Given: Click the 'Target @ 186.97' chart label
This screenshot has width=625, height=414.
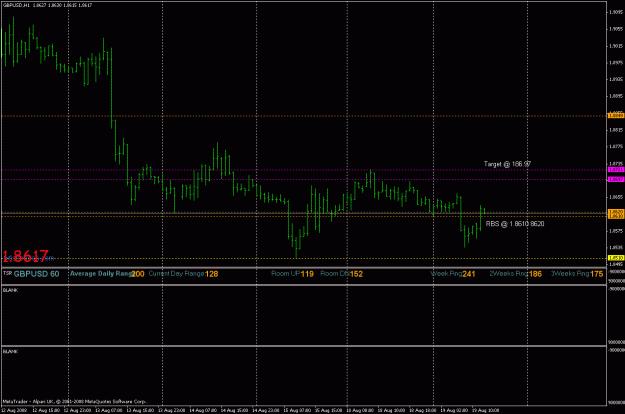Looking at the screenshot, I should point(507,164).
